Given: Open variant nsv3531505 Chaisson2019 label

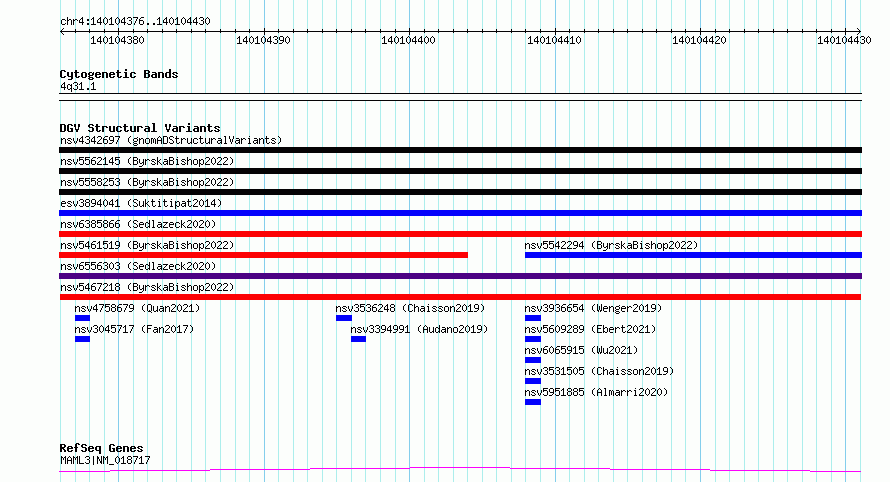Looking at the screenshot, I should (599, 371).
